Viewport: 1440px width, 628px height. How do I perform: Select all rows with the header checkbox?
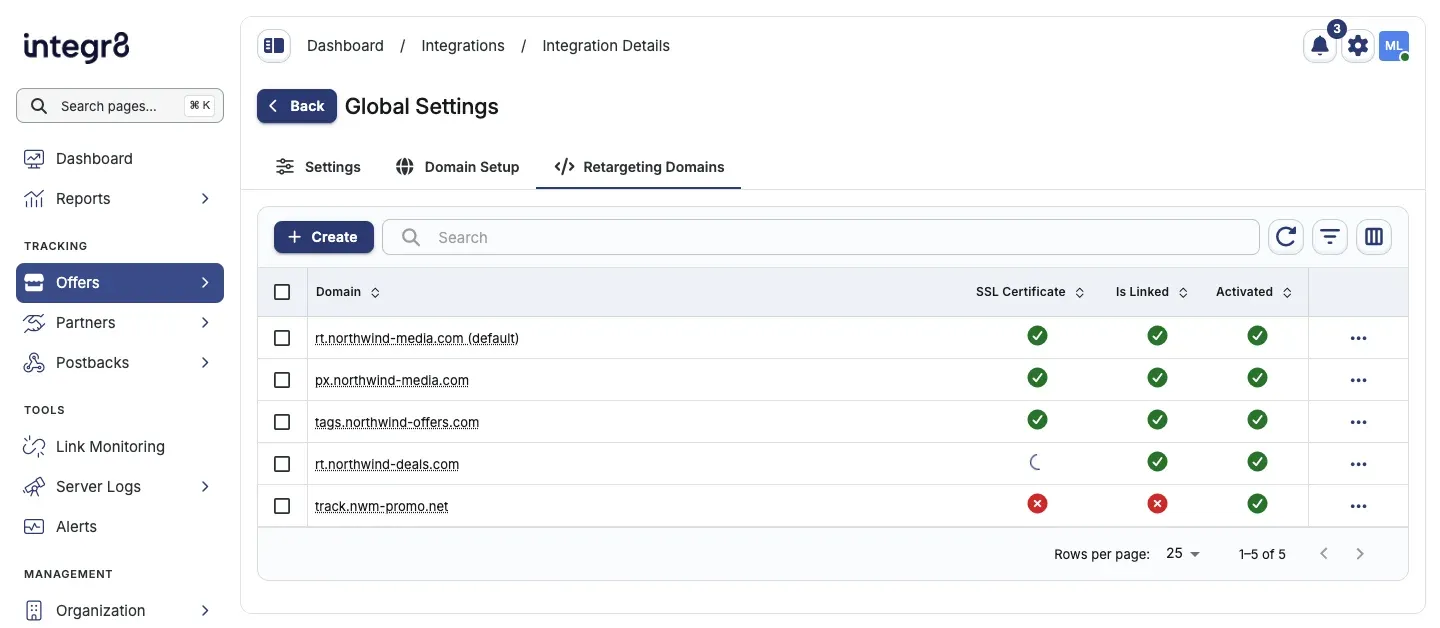tap(282, 292)
